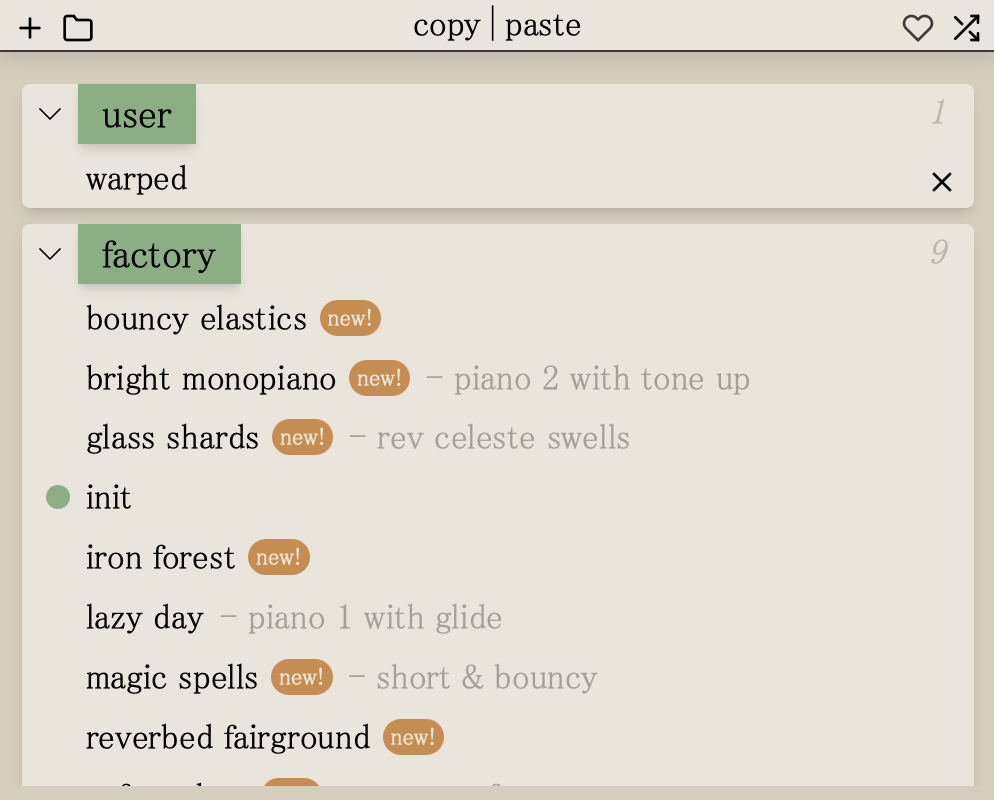
Task: Click the green active dot beside init
Action: tap(58, 497)
